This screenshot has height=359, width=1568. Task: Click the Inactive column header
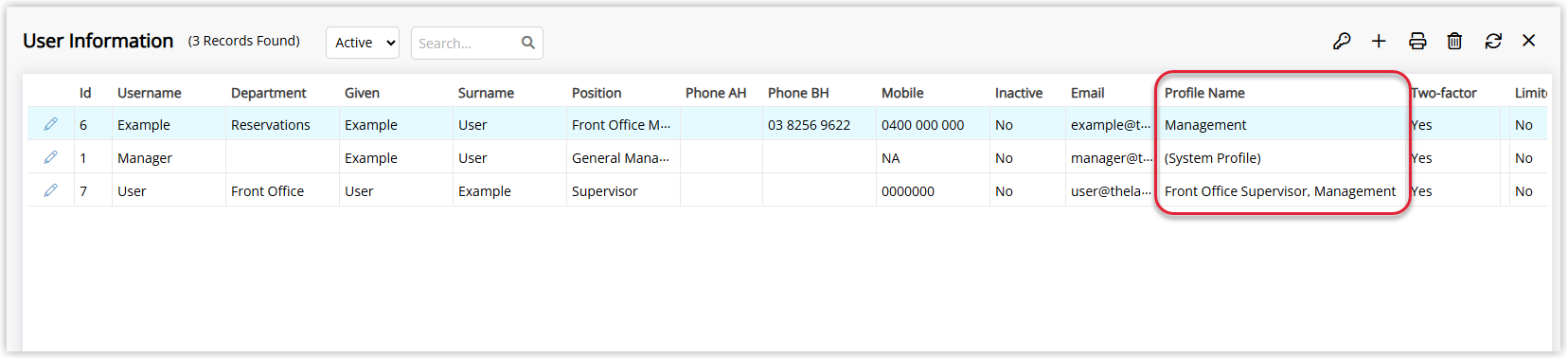click(1019, 93)
